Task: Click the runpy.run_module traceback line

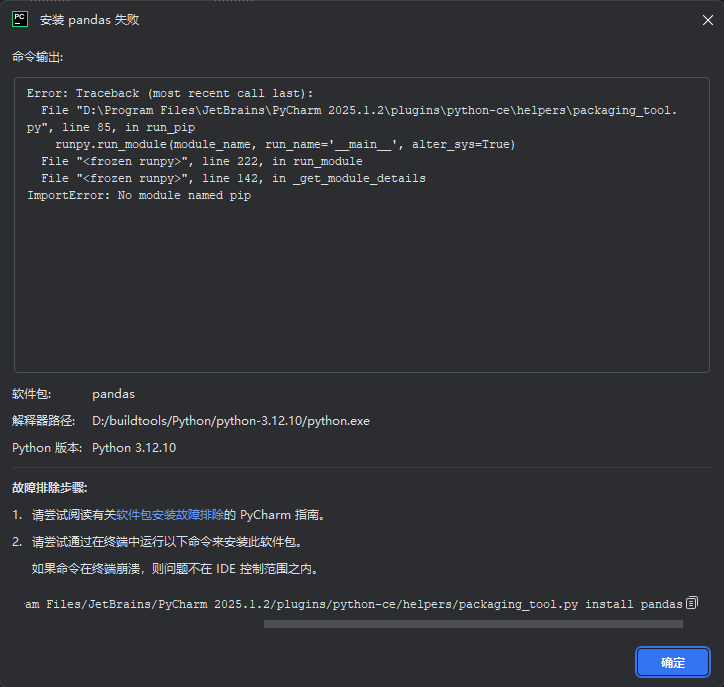Action: click(285, 145)
